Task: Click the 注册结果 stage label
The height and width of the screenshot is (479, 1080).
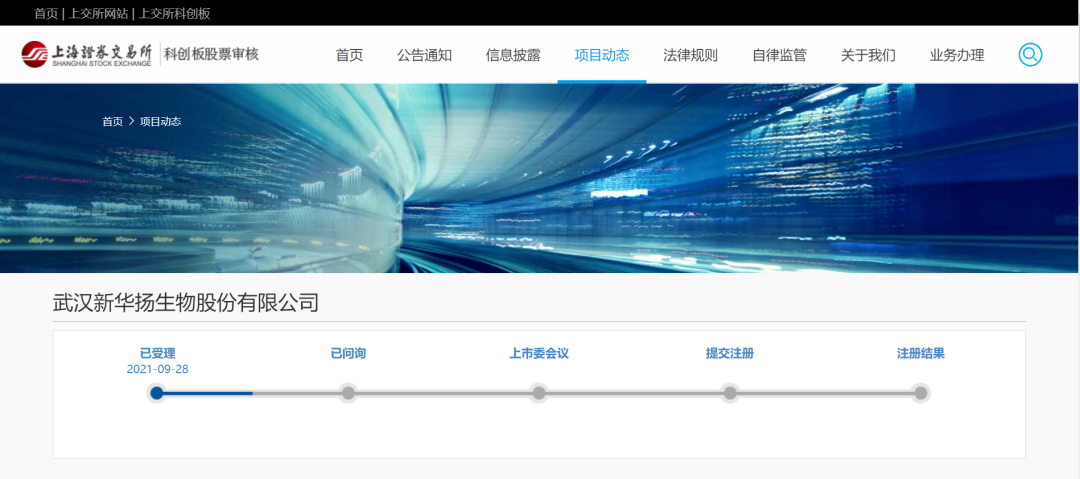Action: pos(920,354)
